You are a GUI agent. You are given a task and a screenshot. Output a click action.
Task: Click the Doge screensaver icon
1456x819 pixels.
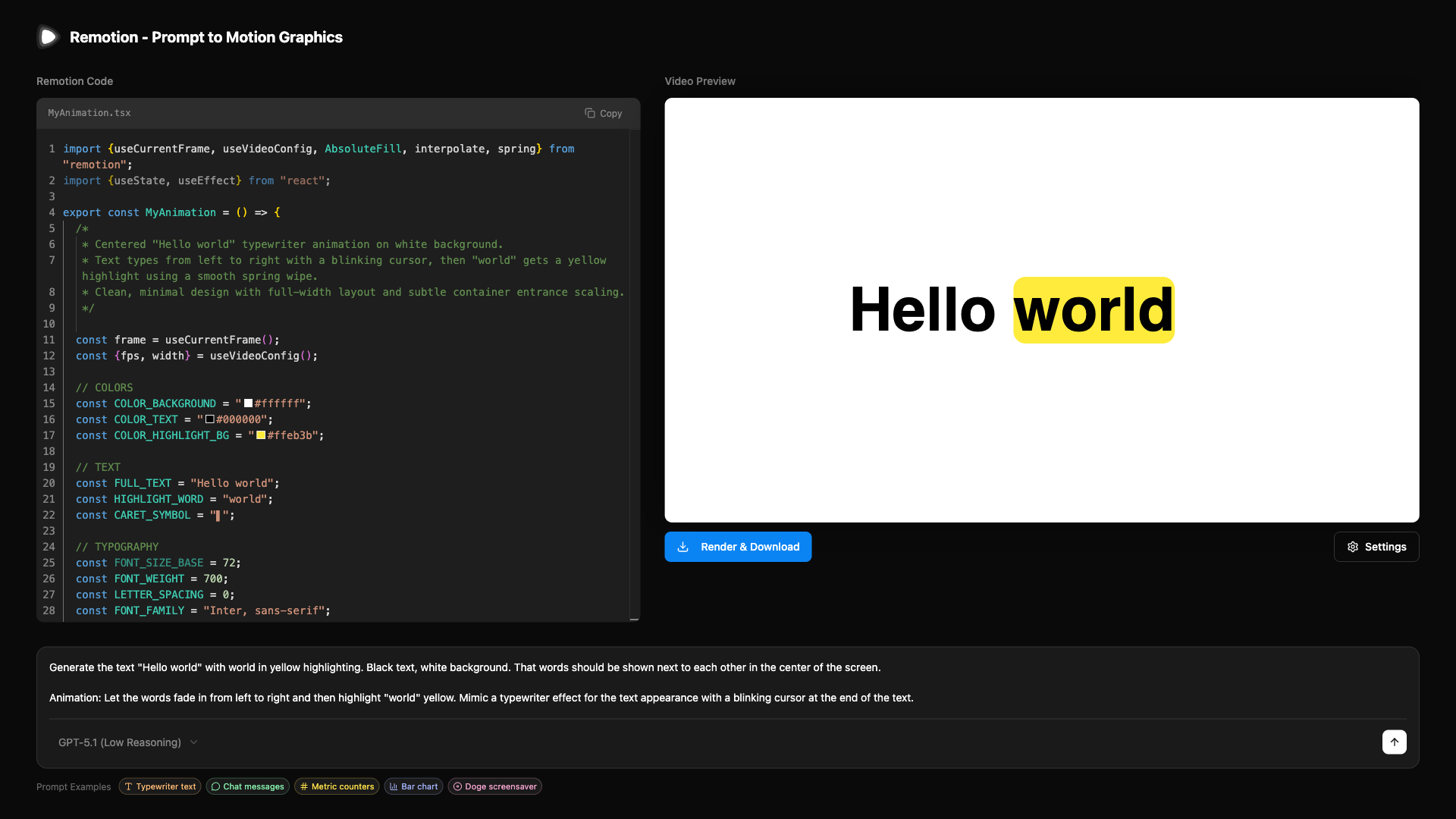tap(457, 786)
